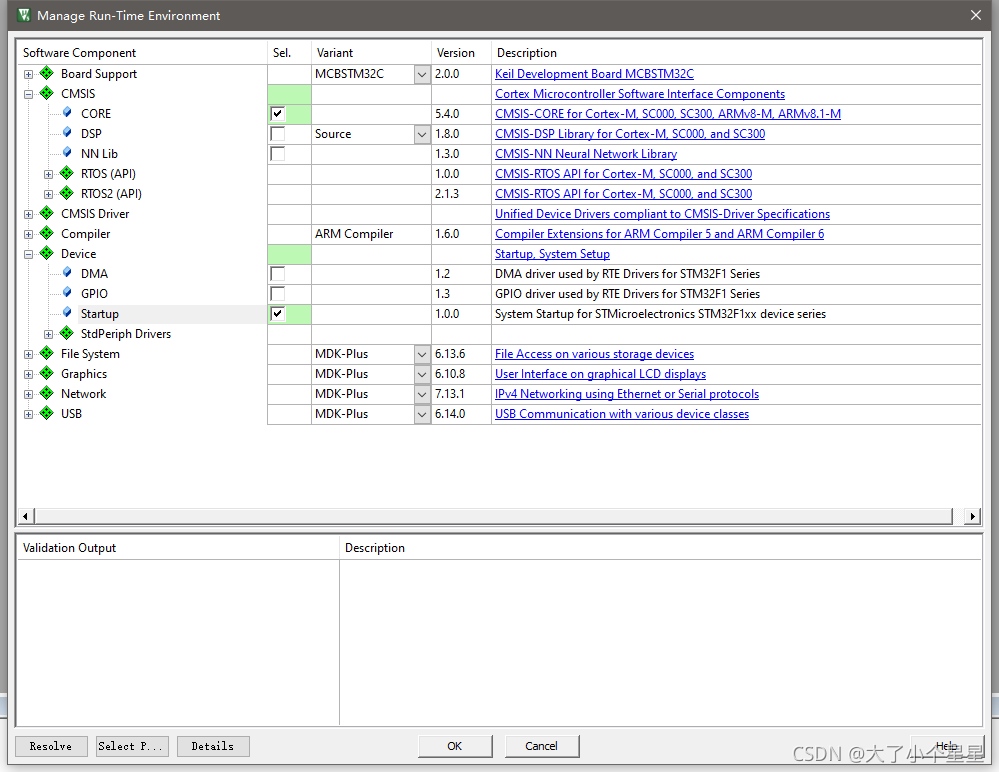The width and height of the screenshot is (999, 772).
Task: Click the green RTOS (API) icon
Action: pyautogui.click(x=67, y=173)
